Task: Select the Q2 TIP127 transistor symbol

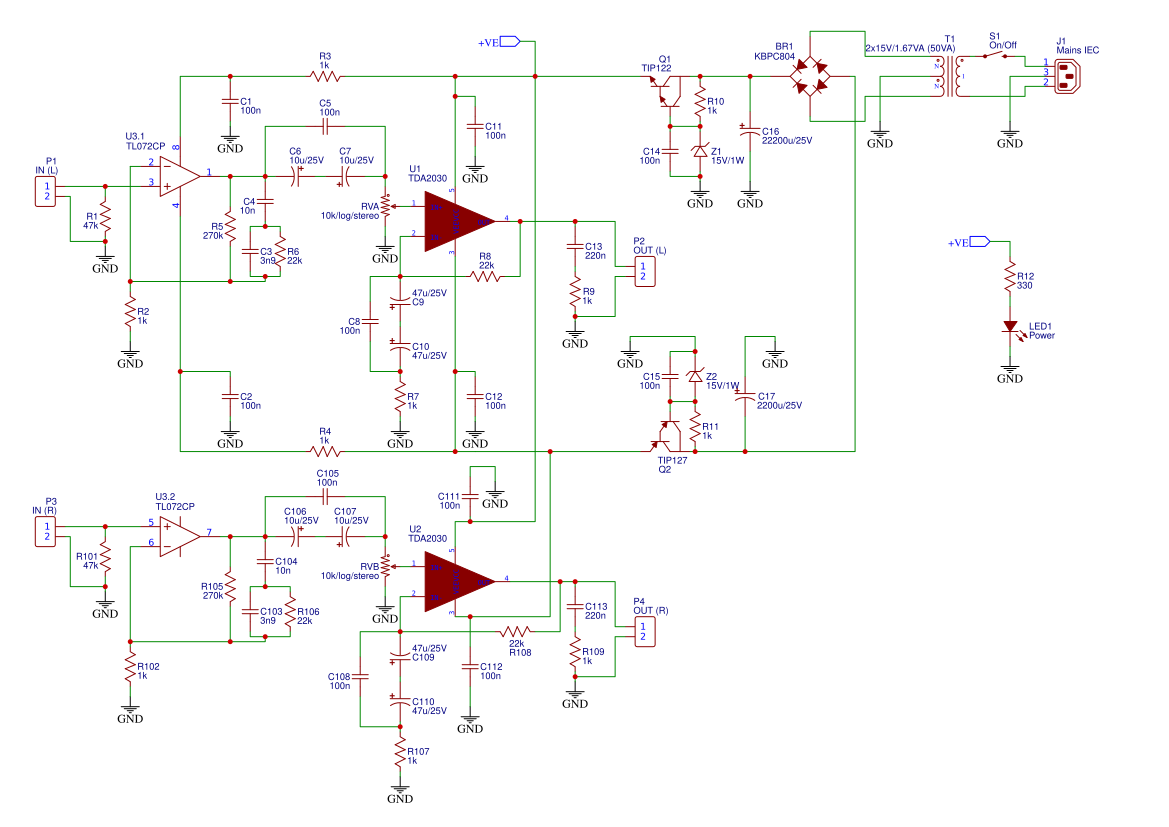Action: [x=667, y=437]
